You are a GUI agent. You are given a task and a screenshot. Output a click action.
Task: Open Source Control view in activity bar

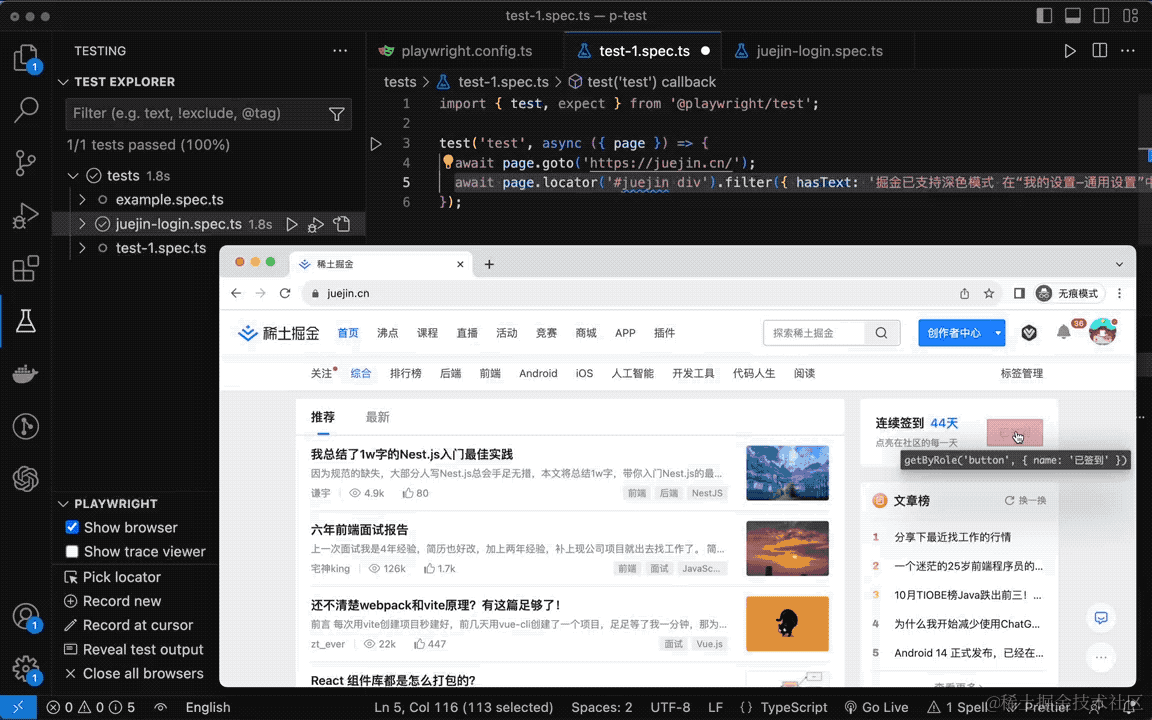pos(26,162)
